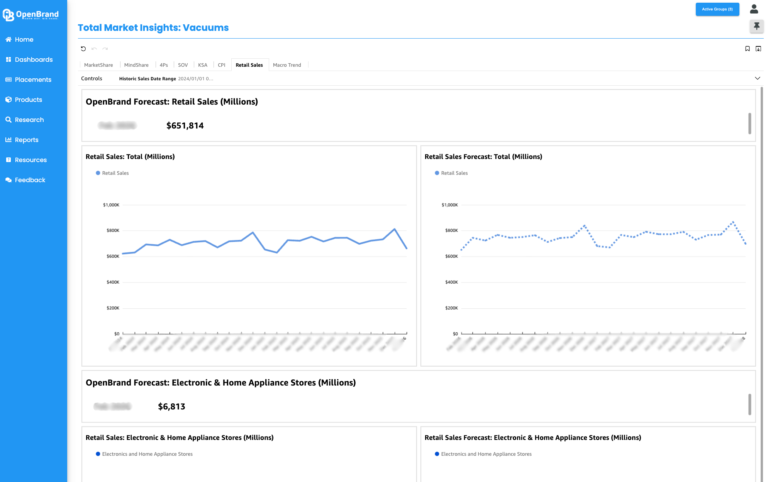Screen dimensions: 768x482
Task: Click the Resources book icon in sidebar
Action: (8, 160)
